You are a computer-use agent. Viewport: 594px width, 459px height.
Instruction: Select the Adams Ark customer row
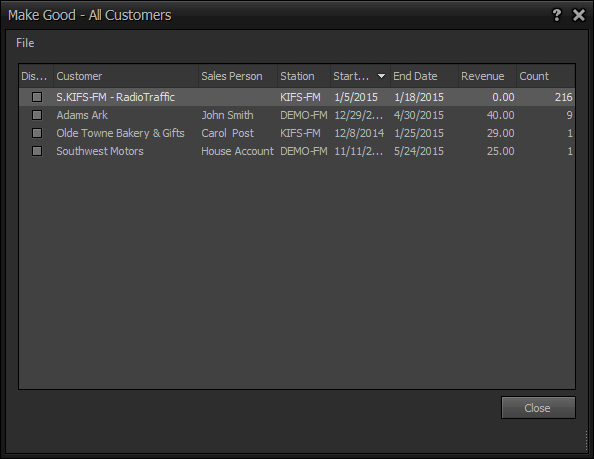click(x=297, y=115)
